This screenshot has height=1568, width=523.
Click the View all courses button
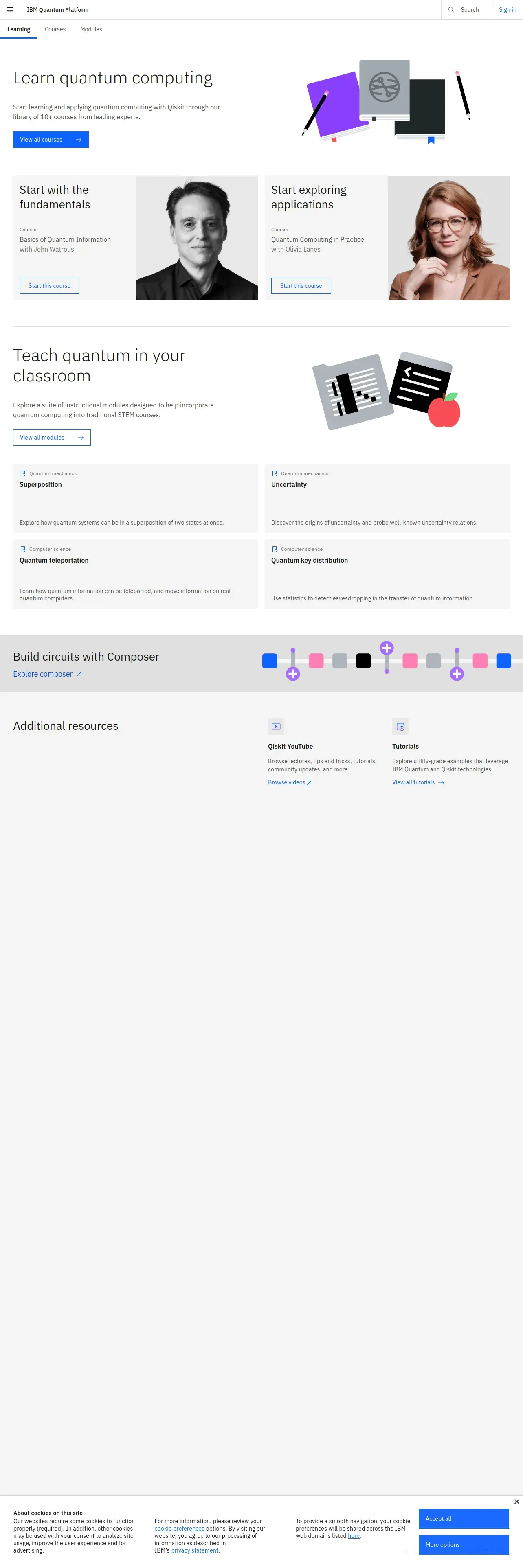tap(51, 140)
